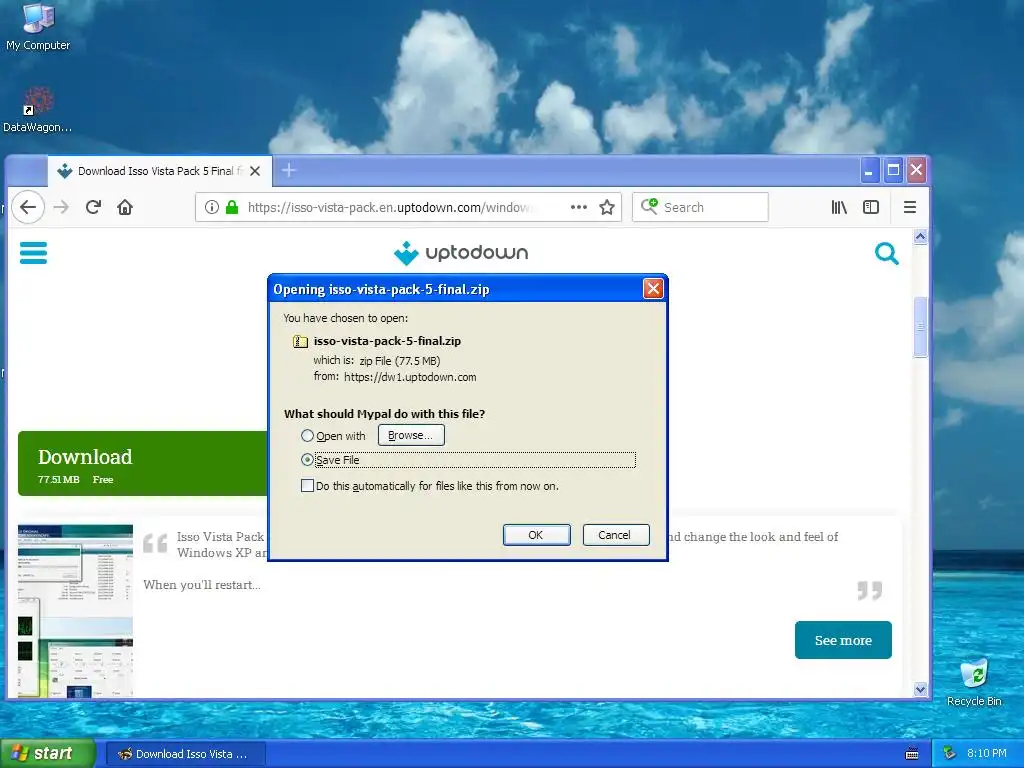The height and width of the screenshot is (768, 1024).
Task: Click Browse to choose an application
Action: [411, 436]
